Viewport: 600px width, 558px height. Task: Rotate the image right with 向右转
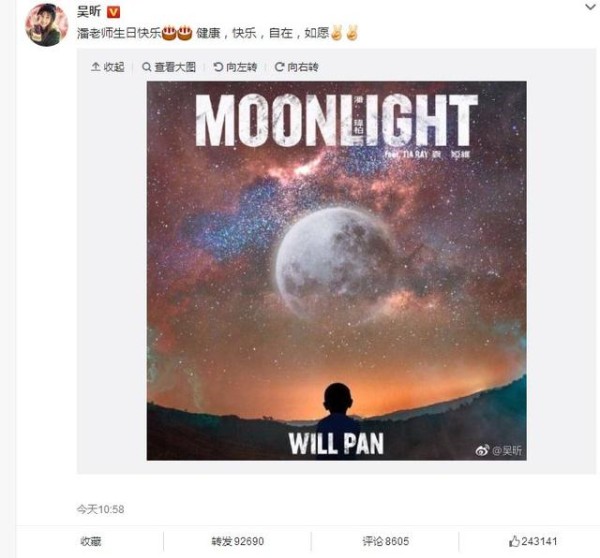click(x=297, y=67)
